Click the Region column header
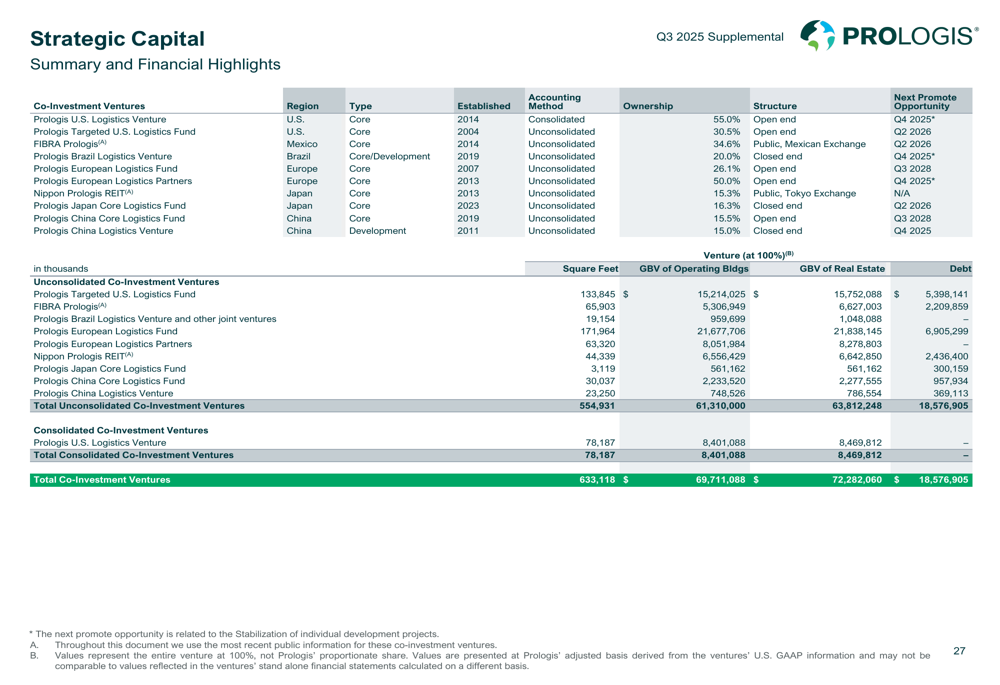1000x685 pixels. click(x=302, y=103)
